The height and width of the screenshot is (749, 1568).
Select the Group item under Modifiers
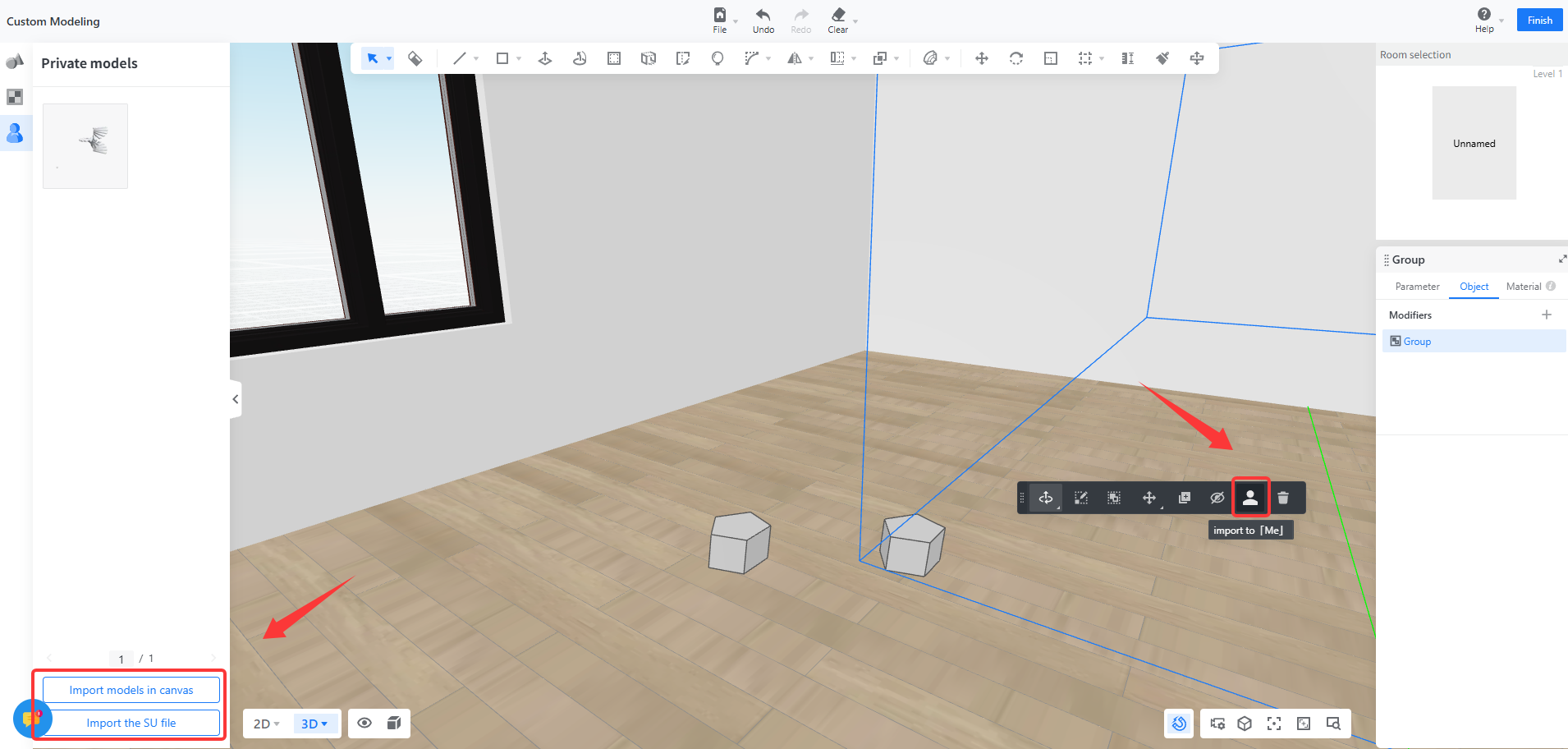pos(1474,342)
